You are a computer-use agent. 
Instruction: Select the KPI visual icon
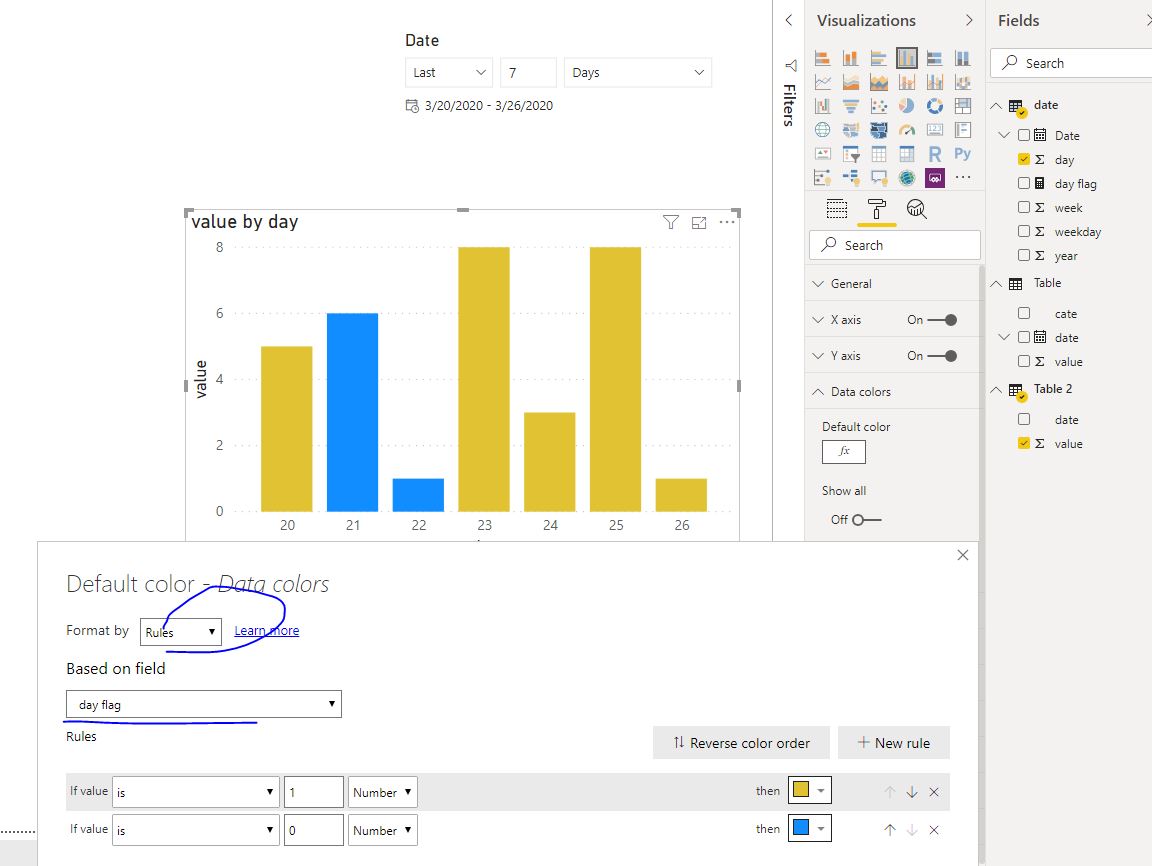point(823,154)
